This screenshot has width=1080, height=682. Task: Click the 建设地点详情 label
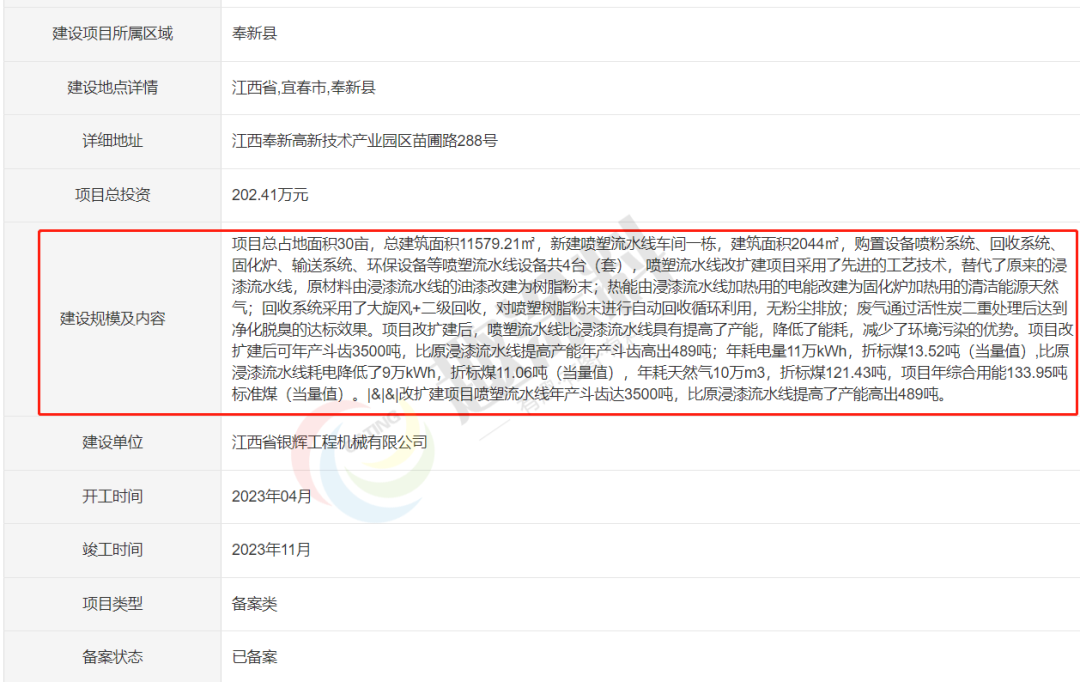pos(112,87)
